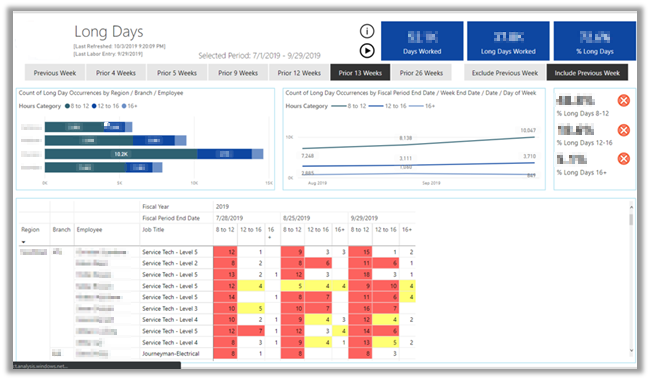Screen dimensions: 650x380
Task: Click the 7,248 data label on line chart
Action: (308, 156)
